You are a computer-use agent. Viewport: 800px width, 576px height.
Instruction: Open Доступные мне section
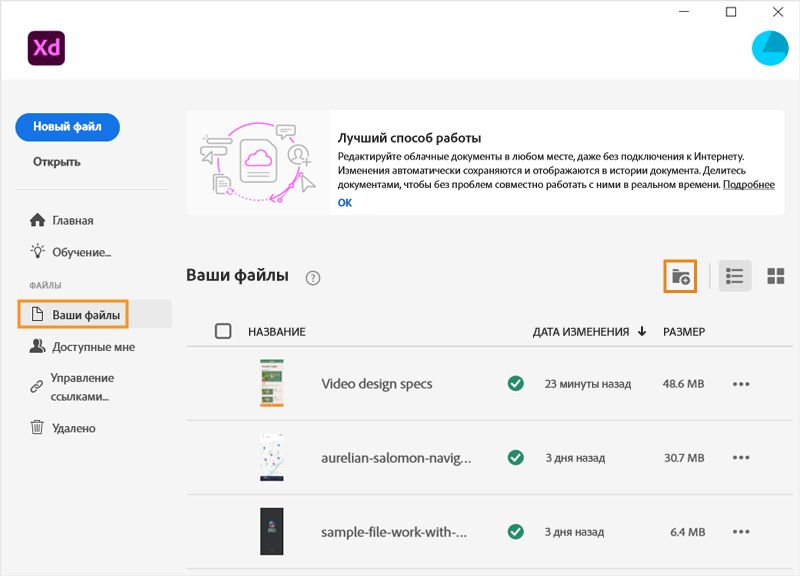(x=93, y=347)
